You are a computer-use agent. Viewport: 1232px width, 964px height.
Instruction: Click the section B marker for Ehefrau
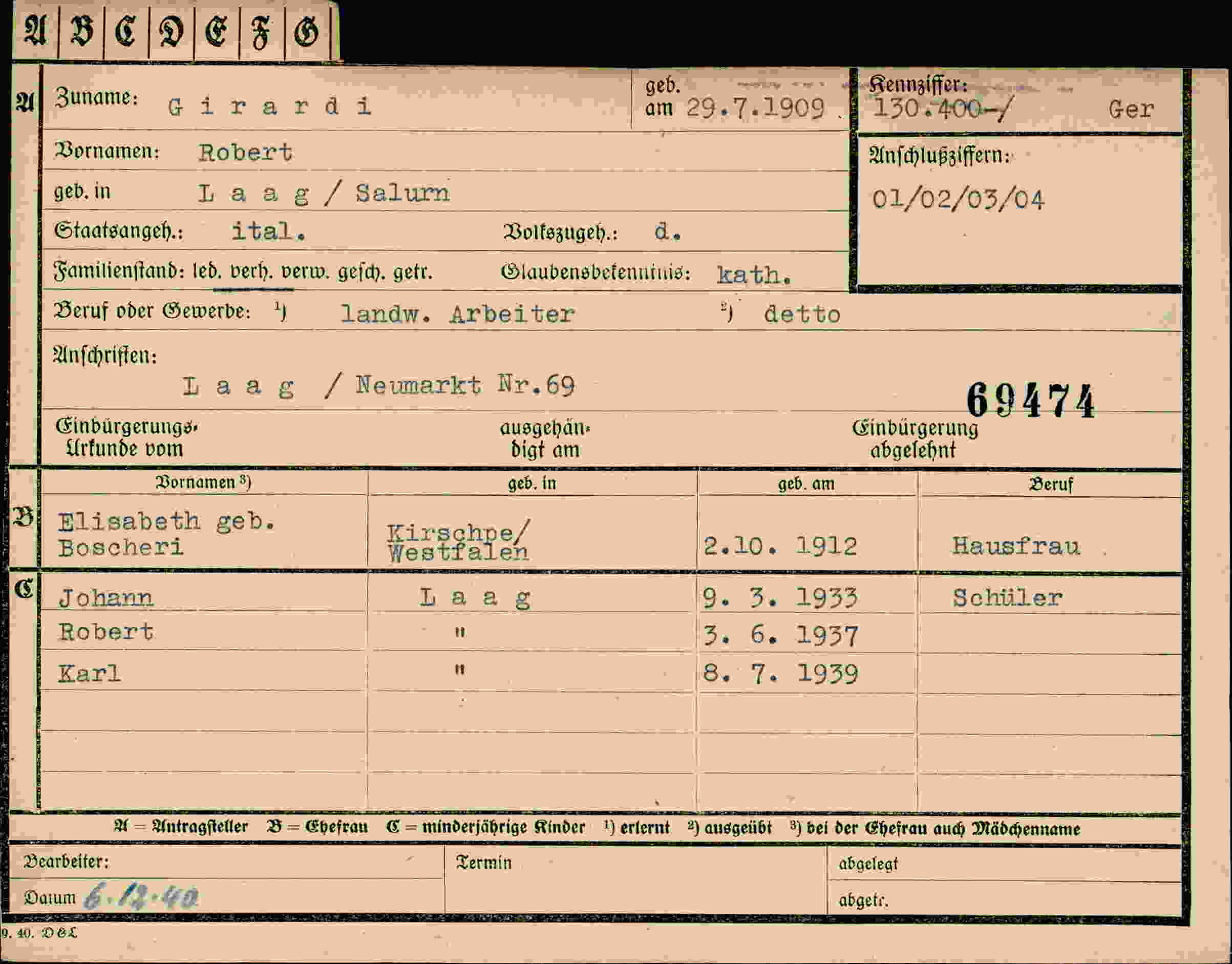(24, 517)
